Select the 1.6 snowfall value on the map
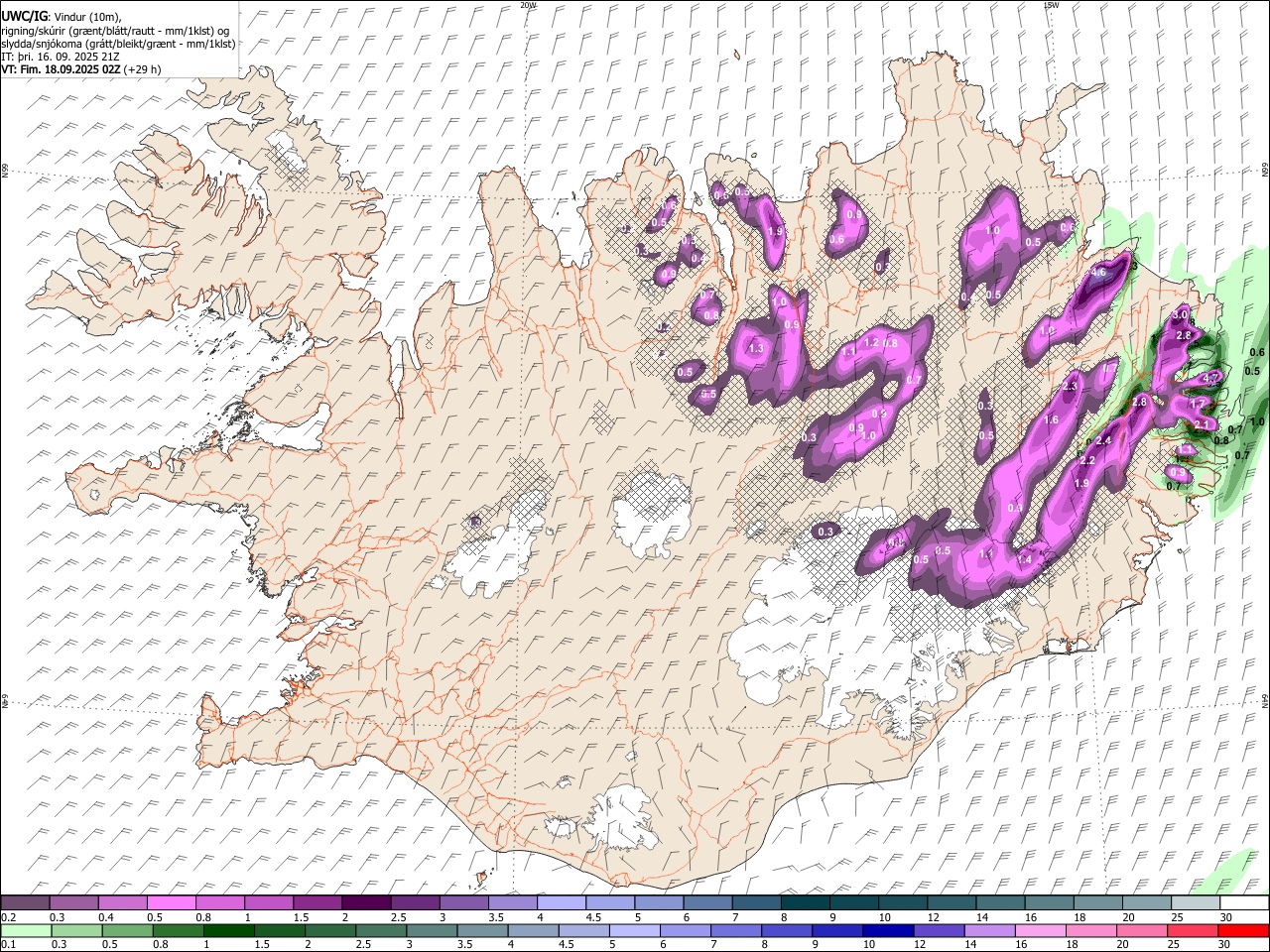Image resolution: width=1270 pixels, height=952 pixels. (x=1052, y=419)
